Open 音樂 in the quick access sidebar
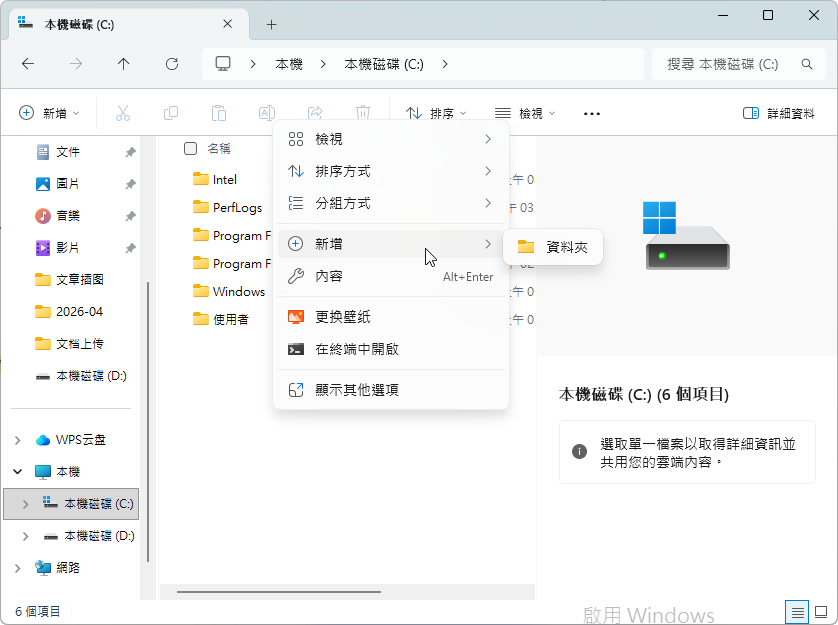 coord(68,216)
